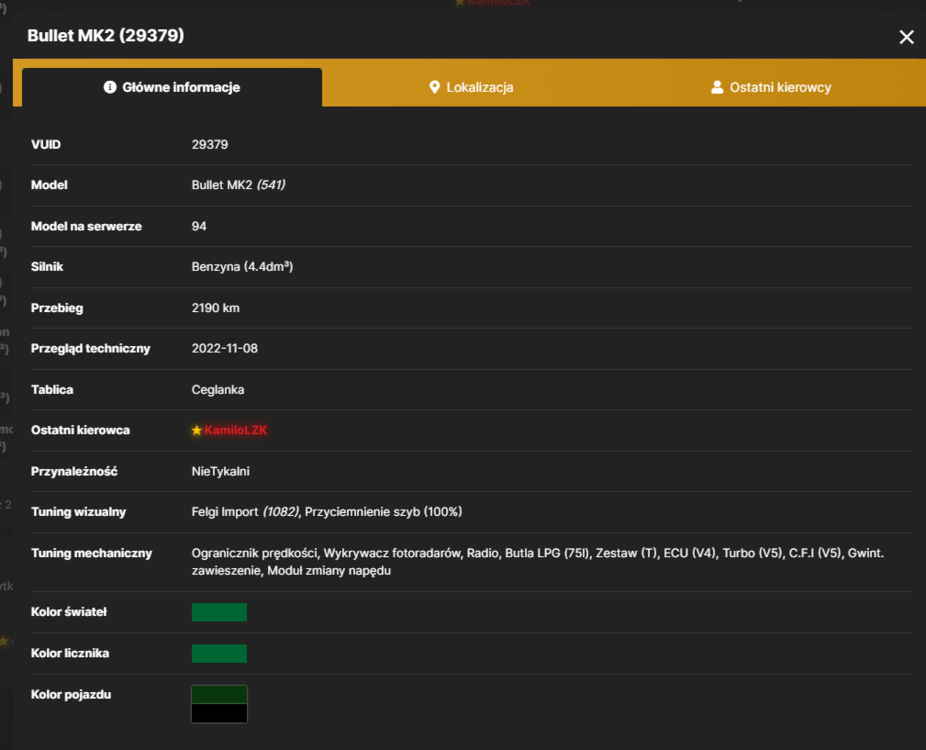Image resolution: width=926 pixels, height=750 pixels.
Task: Click the Ostatni kierowca row label
Action: (80, 430)
